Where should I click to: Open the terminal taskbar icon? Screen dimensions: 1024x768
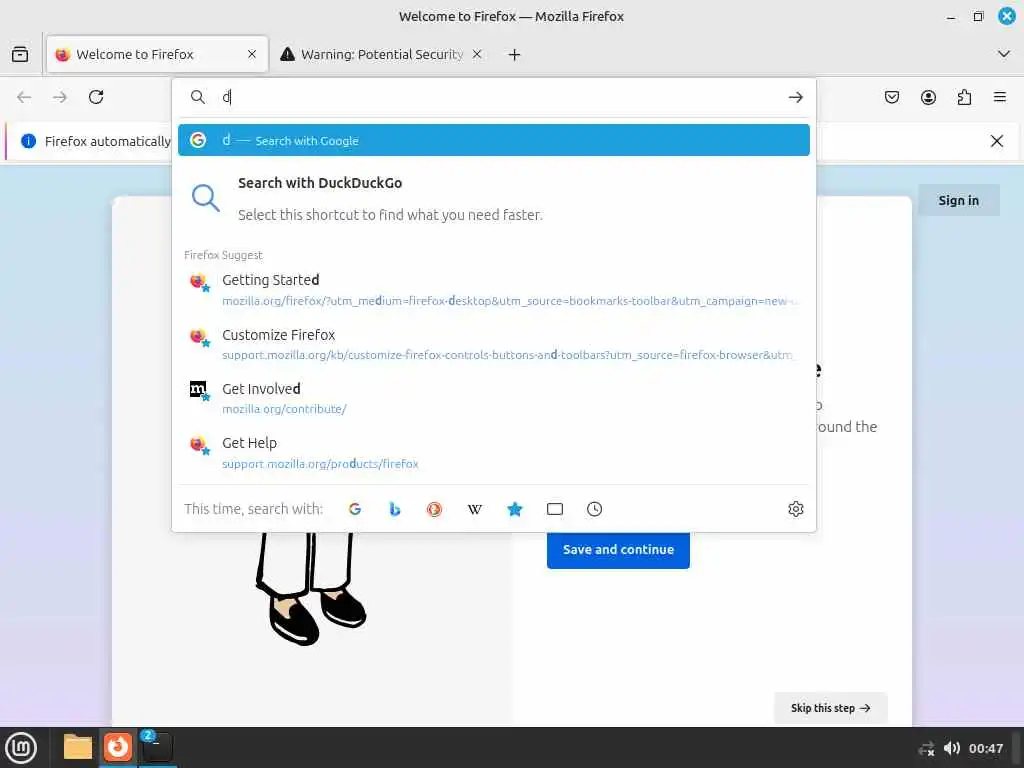pyautogui.click(x=157, y=747)
